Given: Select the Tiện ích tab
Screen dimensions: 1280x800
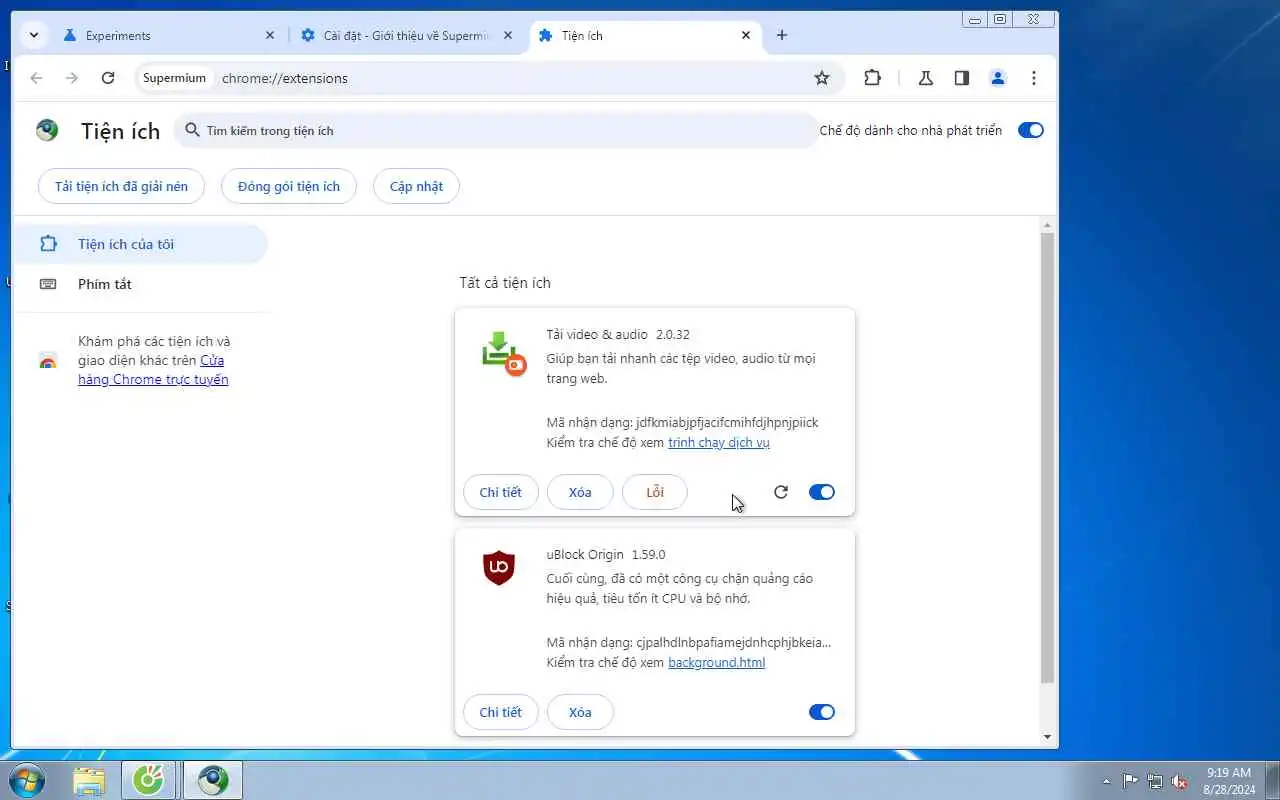Looking at the screenshot, I should [x=645, y=35].
